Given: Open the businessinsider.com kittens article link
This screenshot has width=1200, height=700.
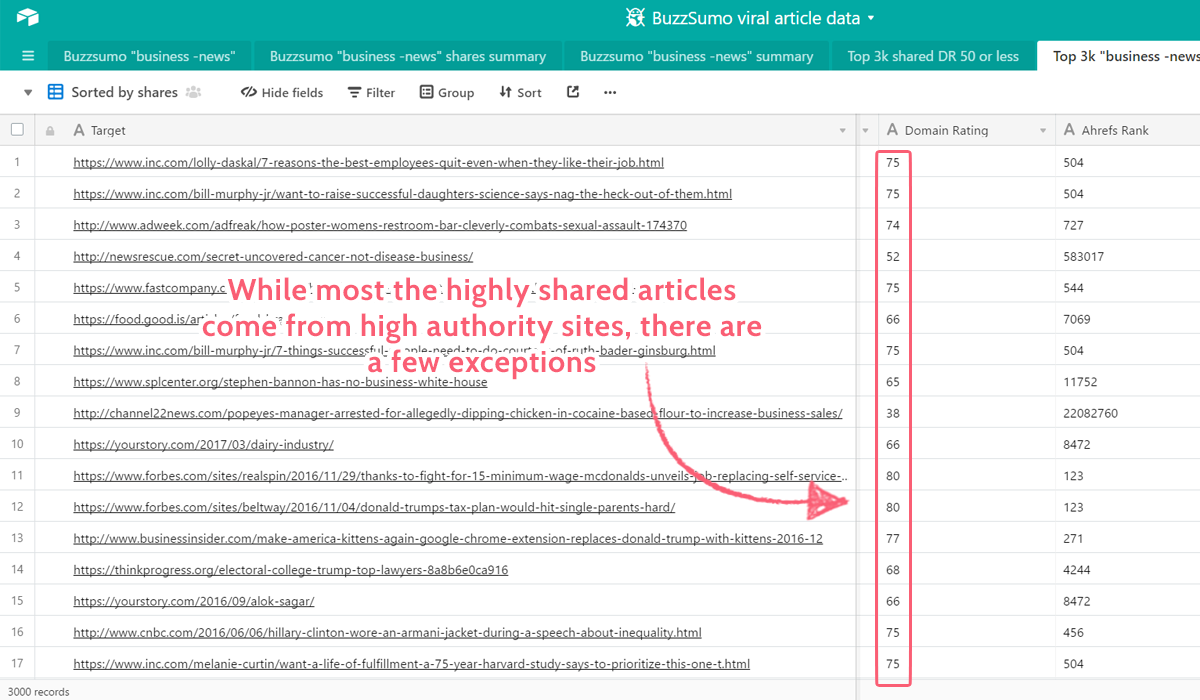Looking at the screenshot, I should coord(448,539).
